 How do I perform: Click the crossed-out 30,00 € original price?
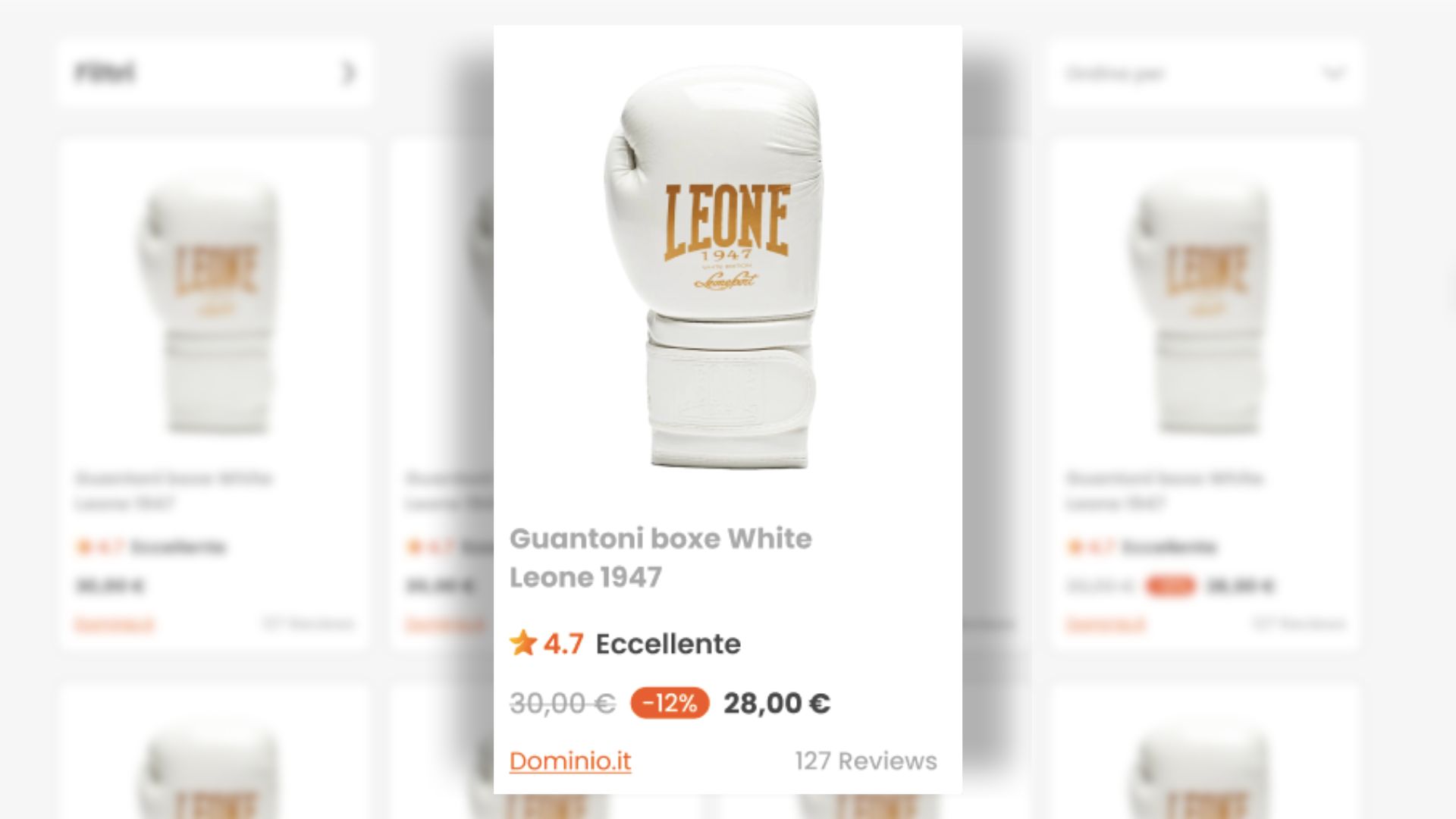pyautogui.click(x=562, y=703)
